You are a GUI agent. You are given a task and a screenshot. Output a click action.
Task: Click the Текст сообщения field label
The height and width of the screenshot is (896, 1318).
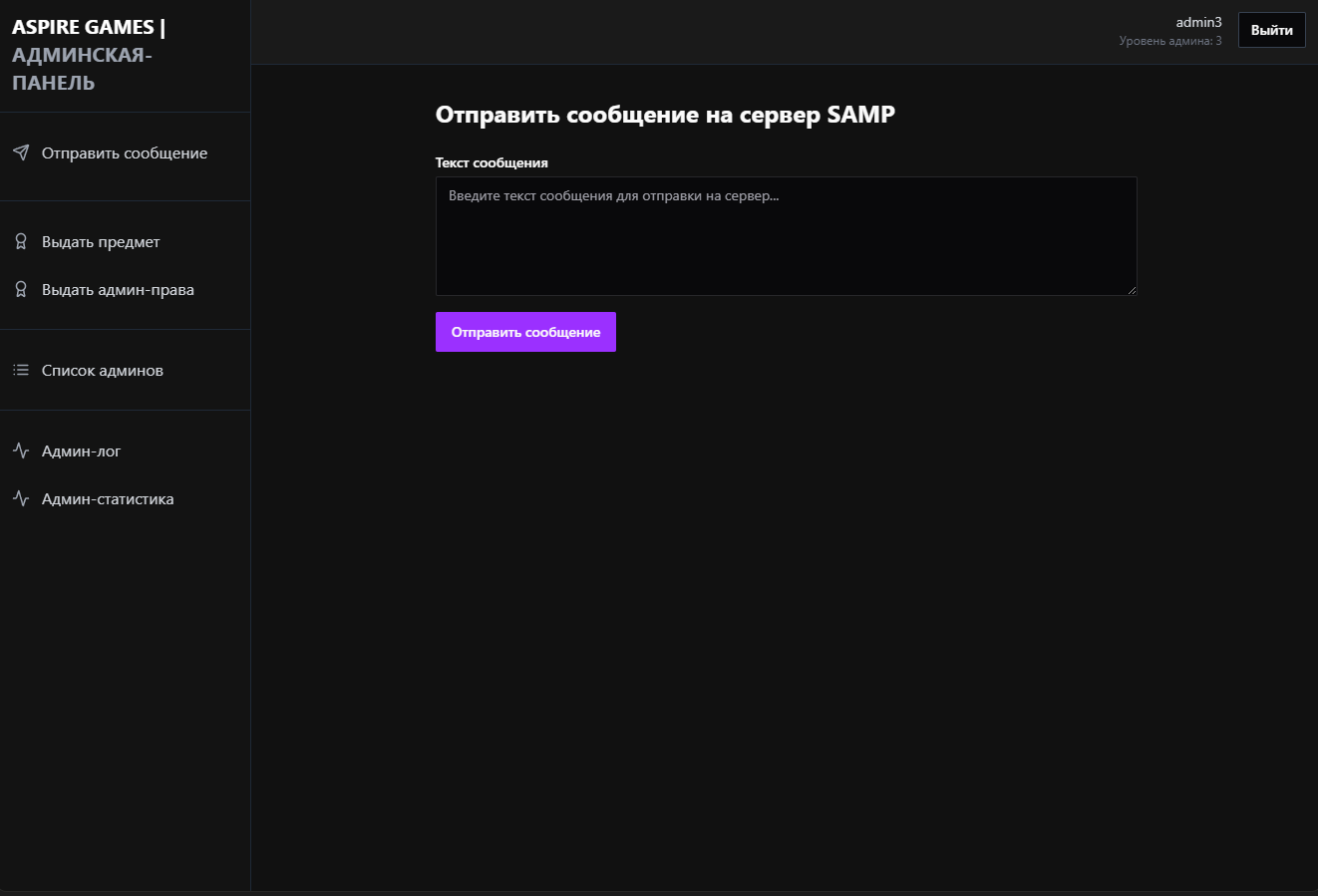click(x=492, y=162)
